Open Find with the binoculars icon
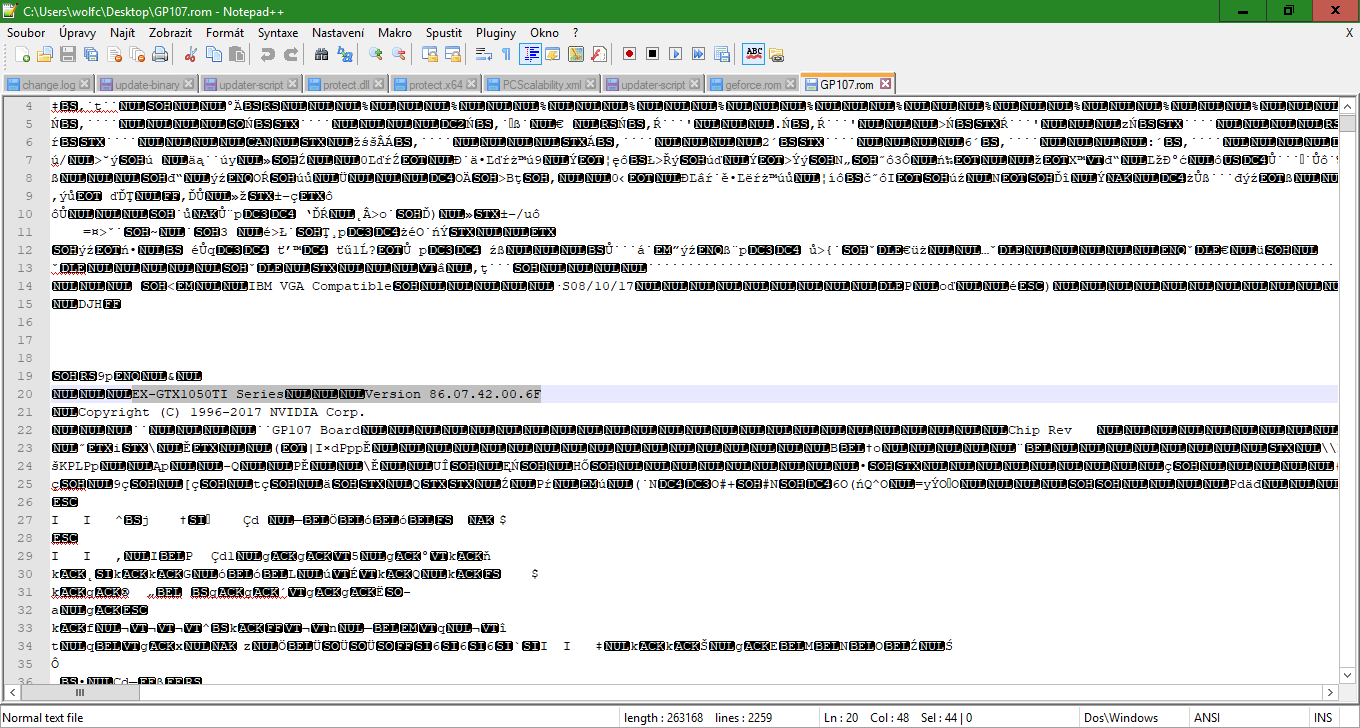The width and height of the screenshot is (1360, 728). [x=322, y=54]
